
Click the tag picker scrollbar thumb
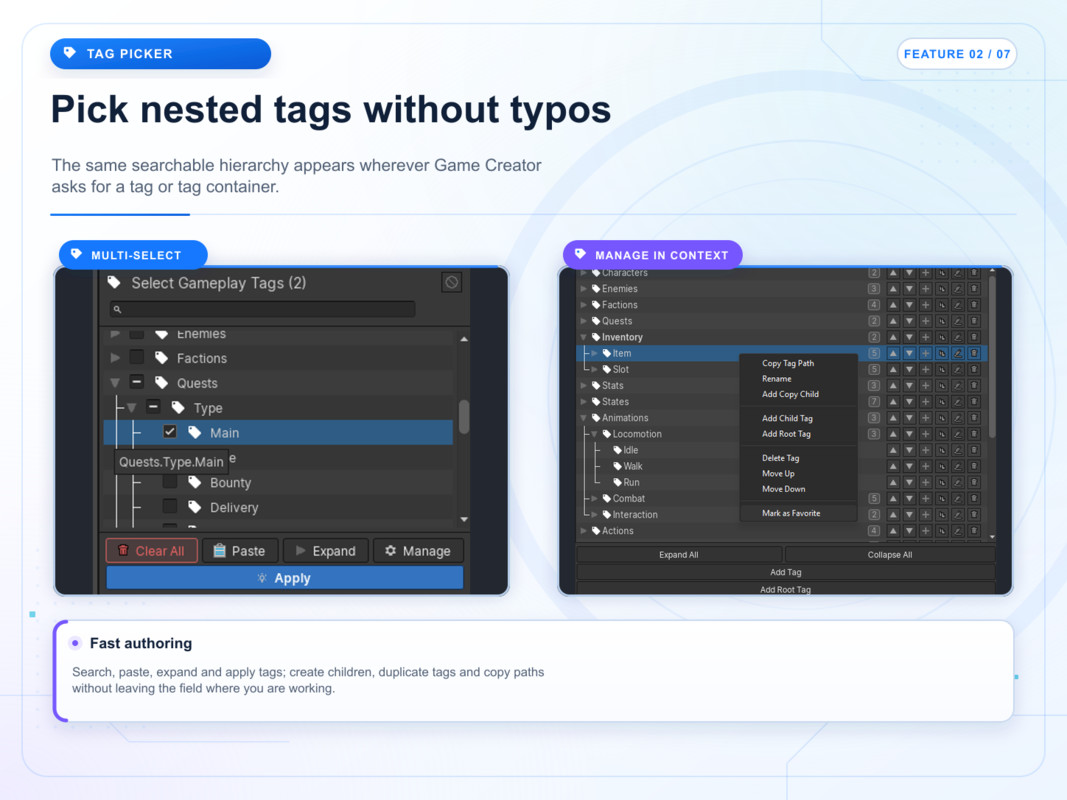(464, 416)
